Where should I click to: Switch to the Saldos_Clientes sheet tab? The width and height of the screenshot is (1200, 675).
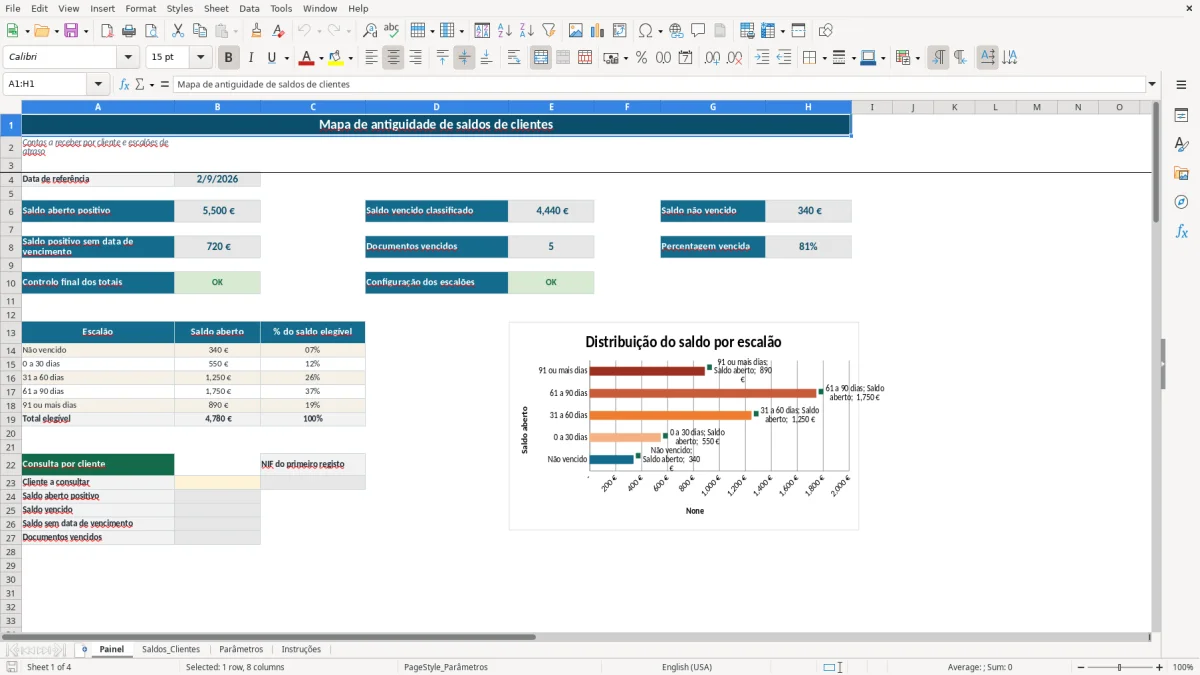pos(171,649)
